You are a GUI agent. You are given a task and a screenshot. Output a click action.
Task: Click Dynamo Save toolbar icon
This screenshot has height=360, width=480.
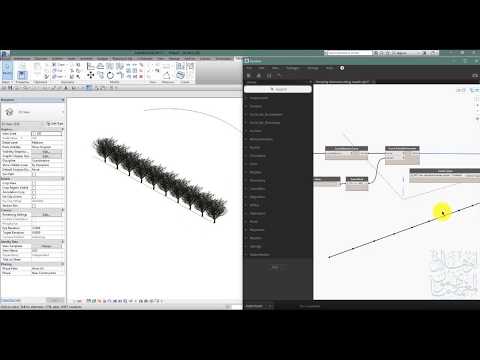(269, 76)
